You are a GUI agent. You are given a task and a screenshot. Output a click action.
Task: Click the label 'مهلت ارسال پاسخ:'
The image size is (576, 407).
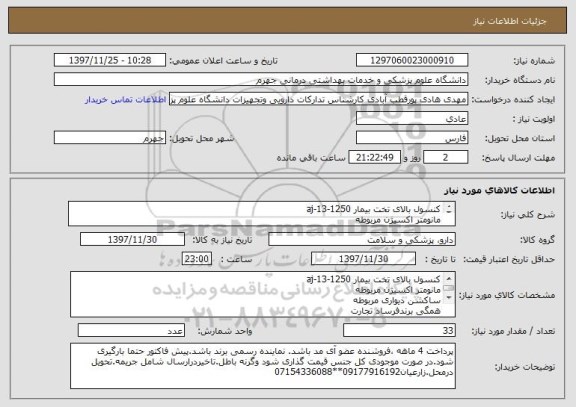click(518, 158)
